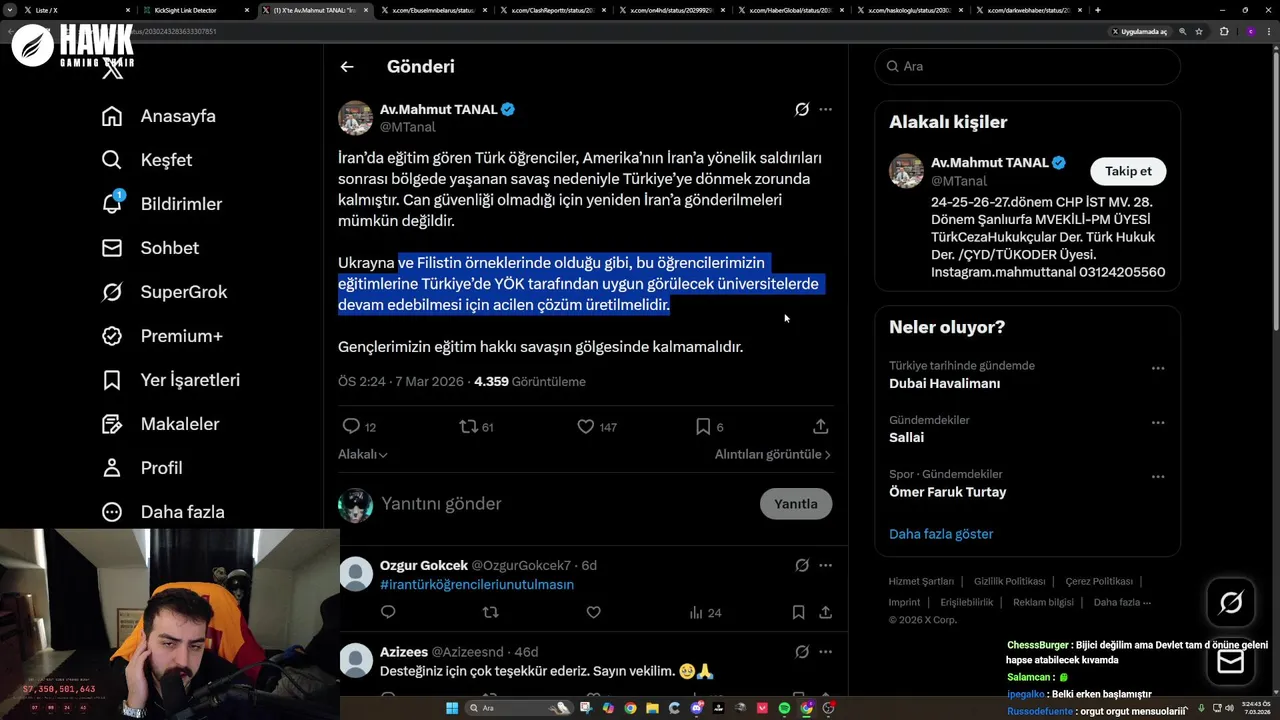
Task: Open Sohbet messages in the sidebar
Action: tap(150, 248)
